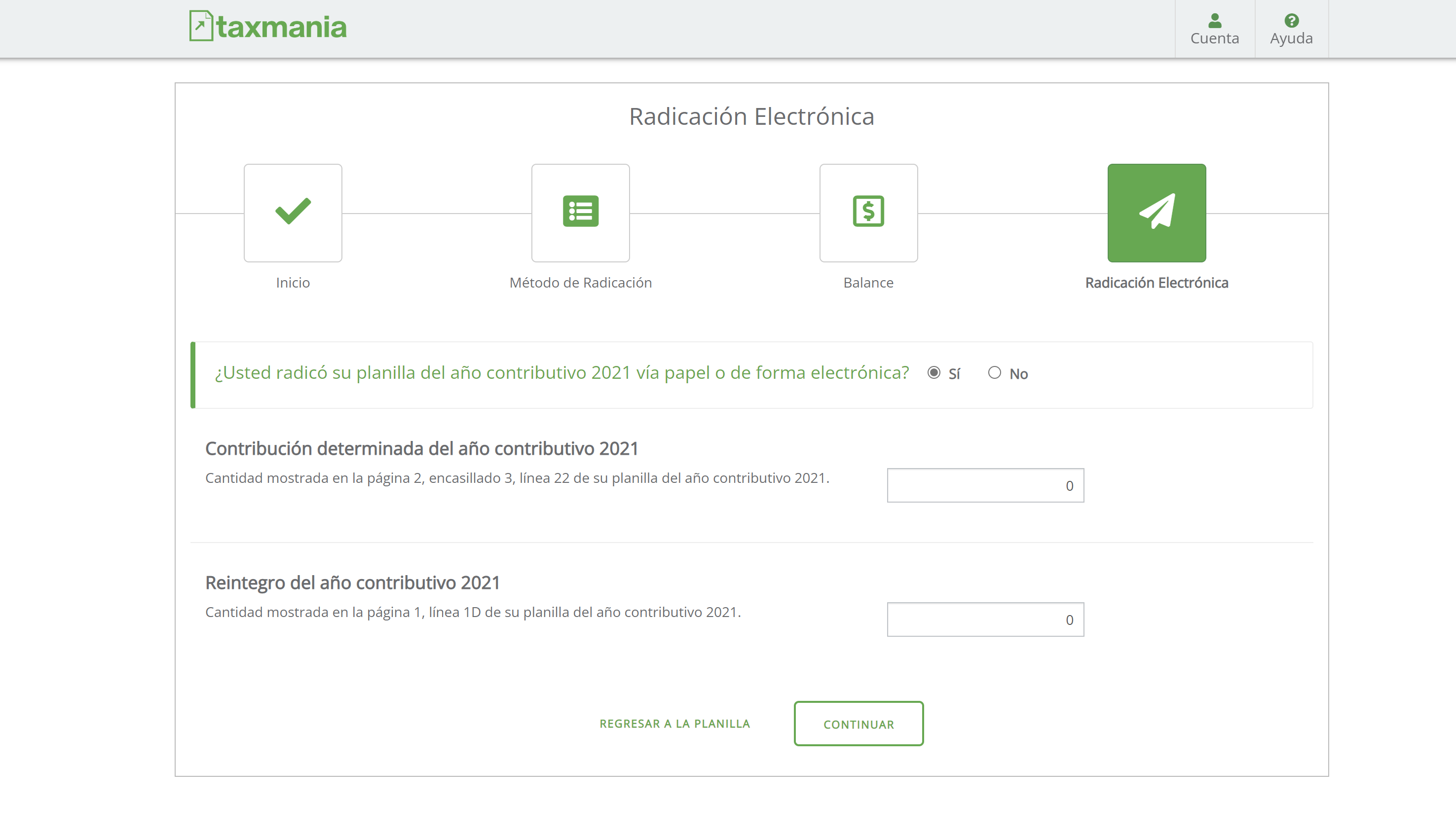This screenshot has height=837, width=1456.
Task: Click the Método de Radicación step label
Action: tap(580, 282)
